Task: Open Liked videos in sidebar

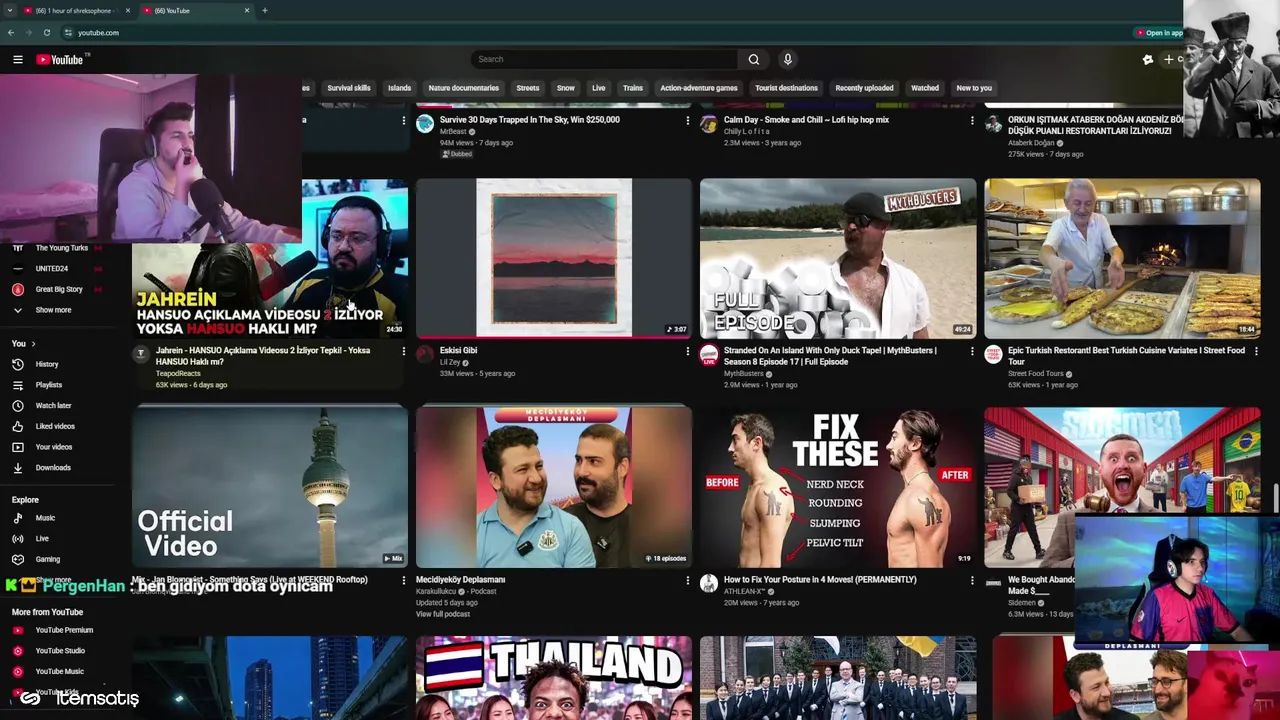Action: [x=55, y=427]
